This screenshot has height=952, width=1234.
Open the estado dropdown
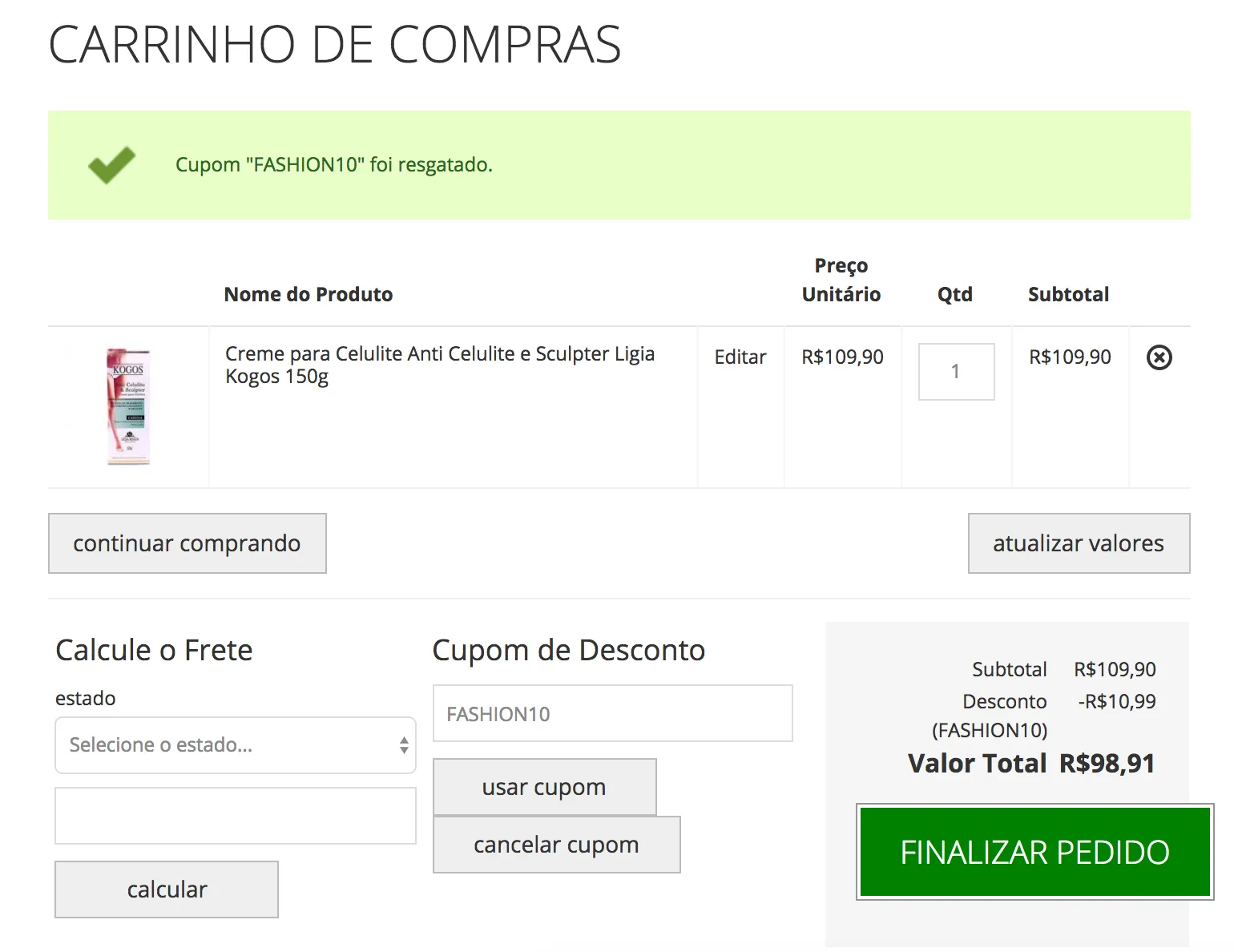[x=236, y=745]
